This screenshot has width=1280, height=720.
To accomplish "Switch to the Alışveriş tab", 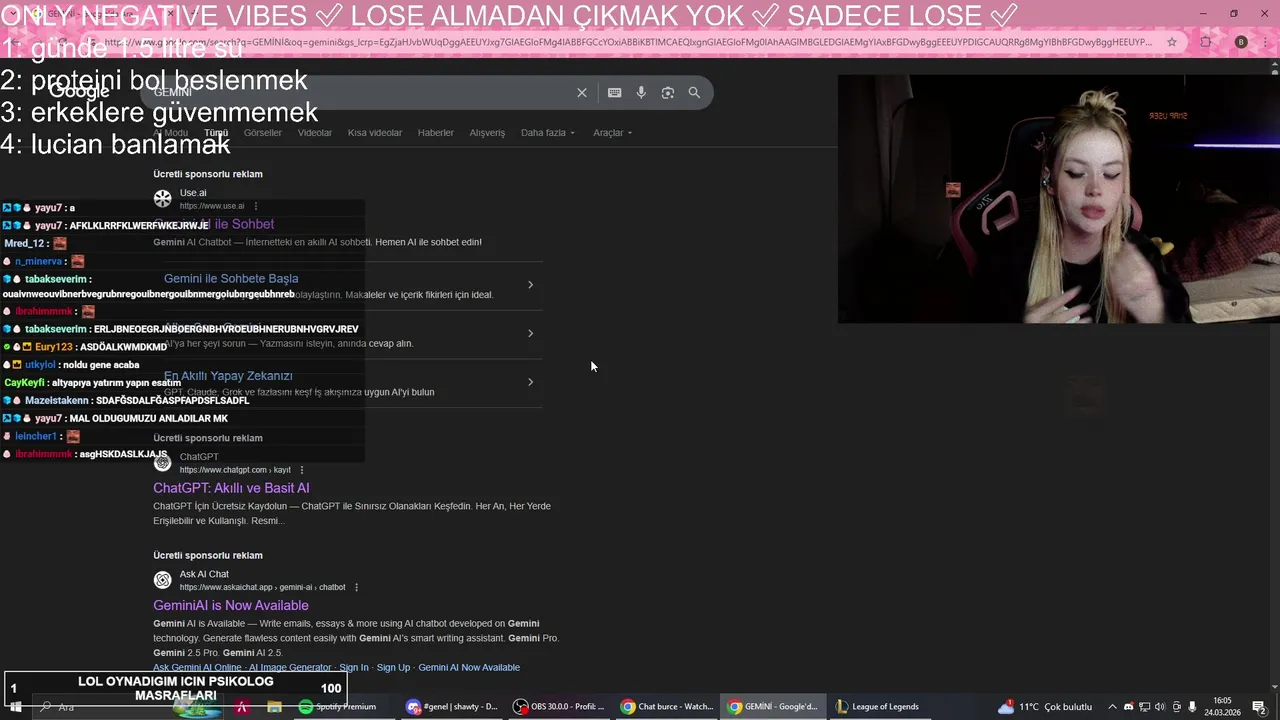I will click(x=487, y=133).
